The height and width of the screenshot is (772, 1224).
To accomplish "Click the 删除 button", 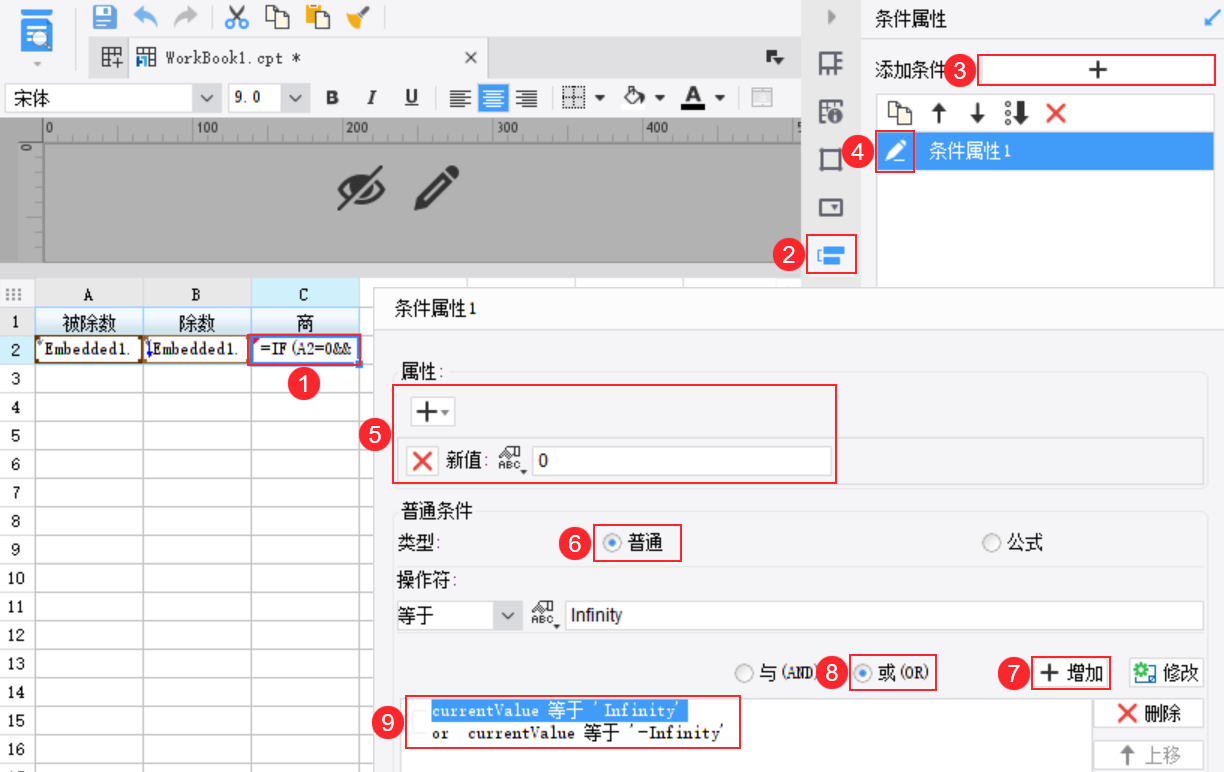I will coord(1148,713).
